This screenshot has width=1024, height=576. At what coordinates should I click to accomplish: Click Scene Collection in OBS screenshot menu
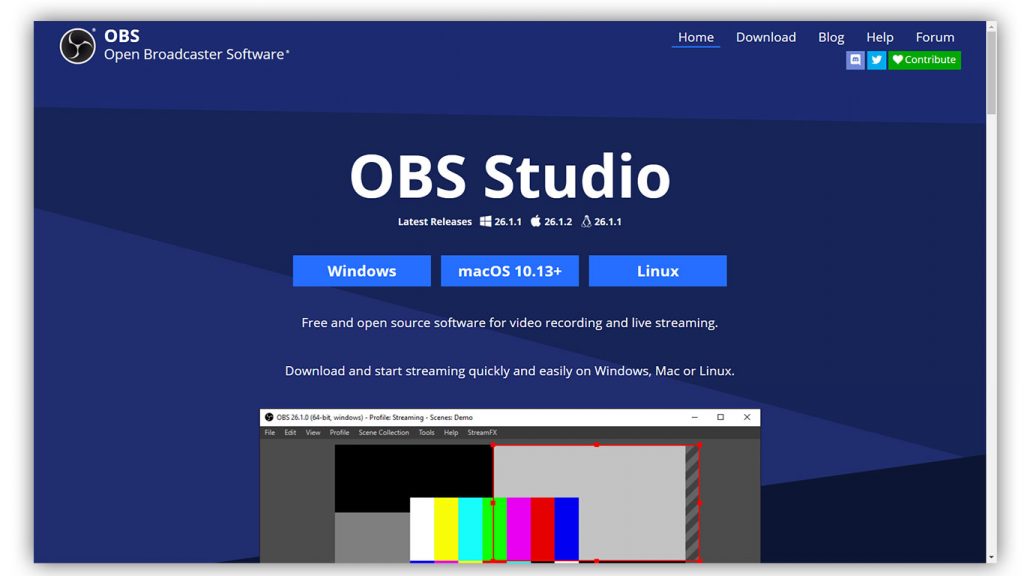click(383, 432)
